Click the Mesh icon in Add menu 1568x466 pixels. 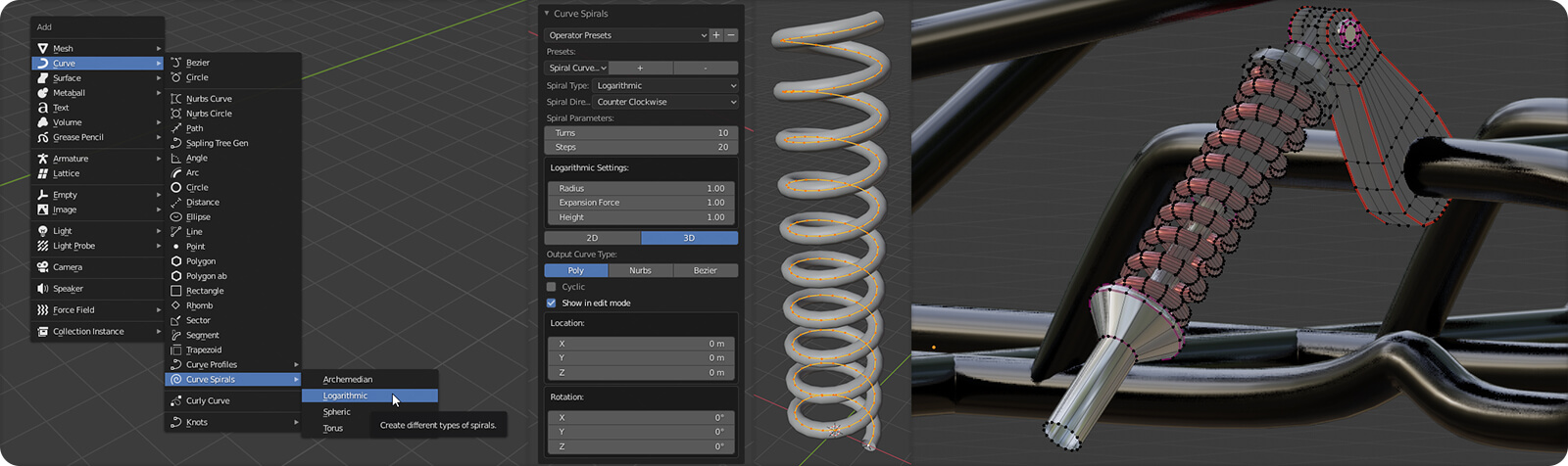pyautogui.click(x=43, y=48)
